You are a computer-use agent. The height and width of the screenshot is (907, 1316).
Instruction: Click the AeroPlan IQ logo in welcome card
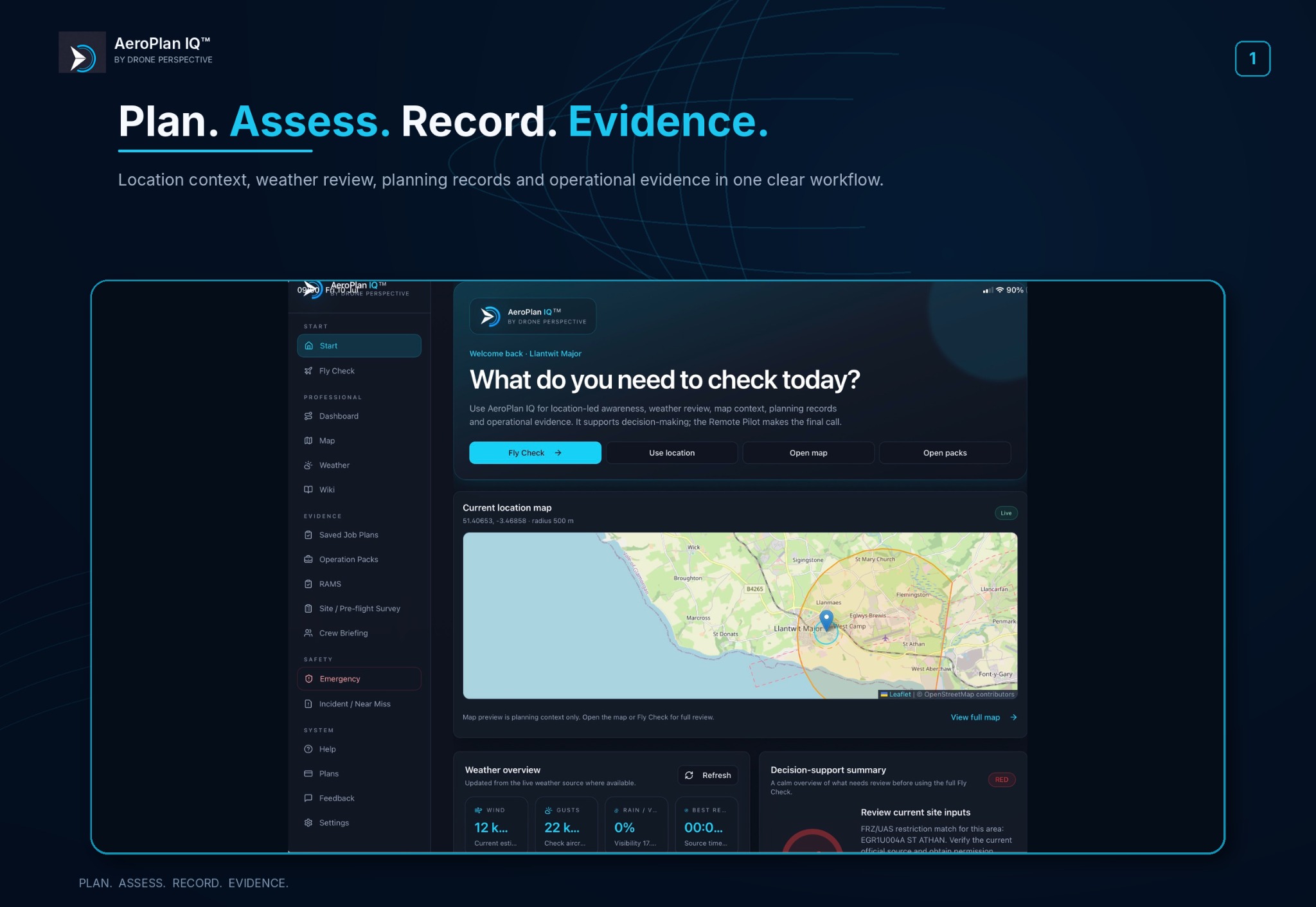tap(490, 316)
